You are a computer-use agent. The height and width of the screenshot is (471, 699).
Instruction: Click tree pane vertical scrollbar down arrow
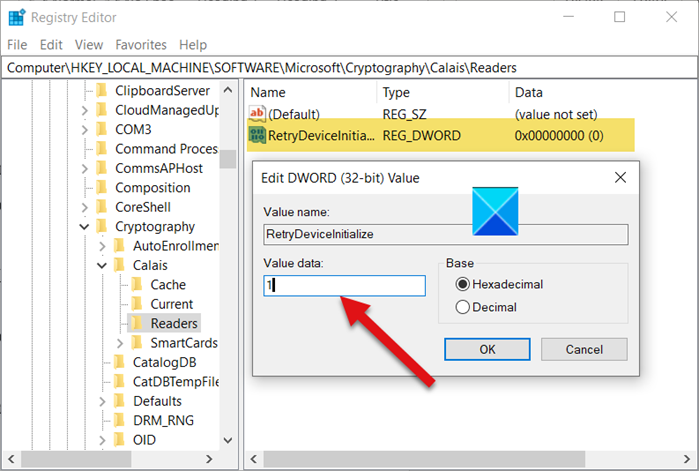[x=228, y=440]
